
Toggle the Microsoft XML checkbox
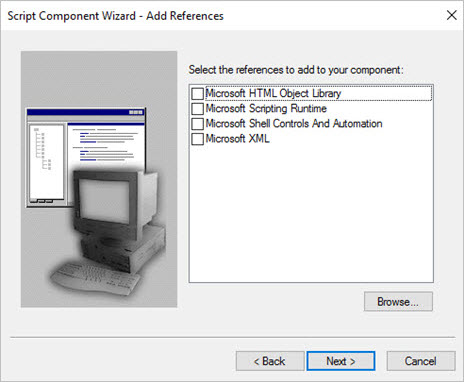(x=197, y=139)
